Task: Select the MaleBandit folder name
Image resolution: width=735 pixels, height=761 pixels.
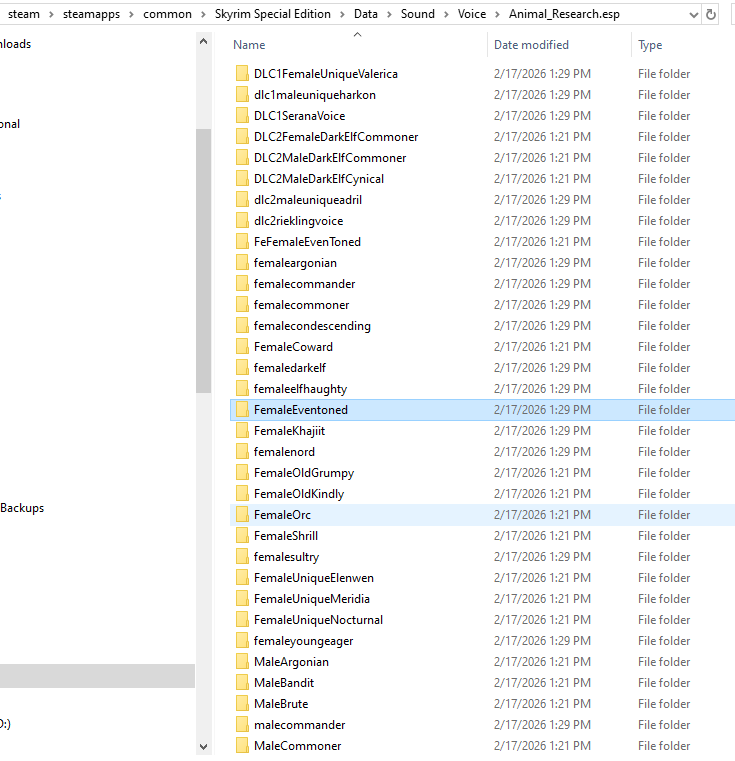Action: [x=284, y=683]
